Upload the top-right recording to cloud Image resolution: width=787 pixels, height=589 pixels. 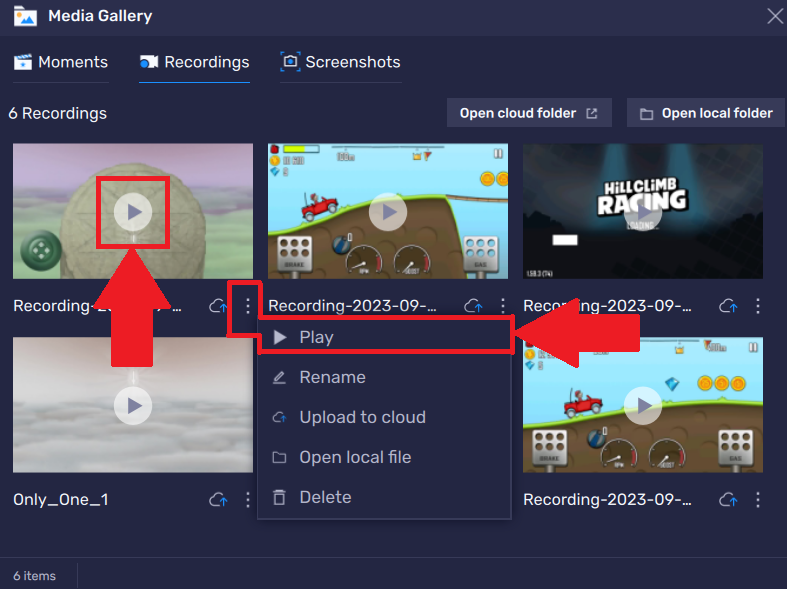tap(728, 306)
